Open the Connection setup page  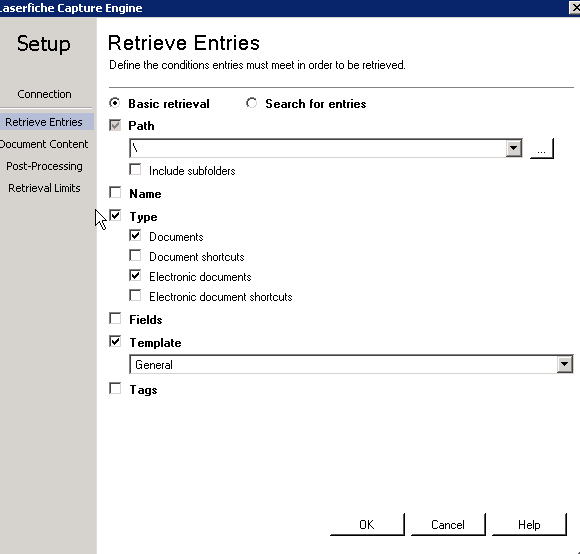coord(44,94)
